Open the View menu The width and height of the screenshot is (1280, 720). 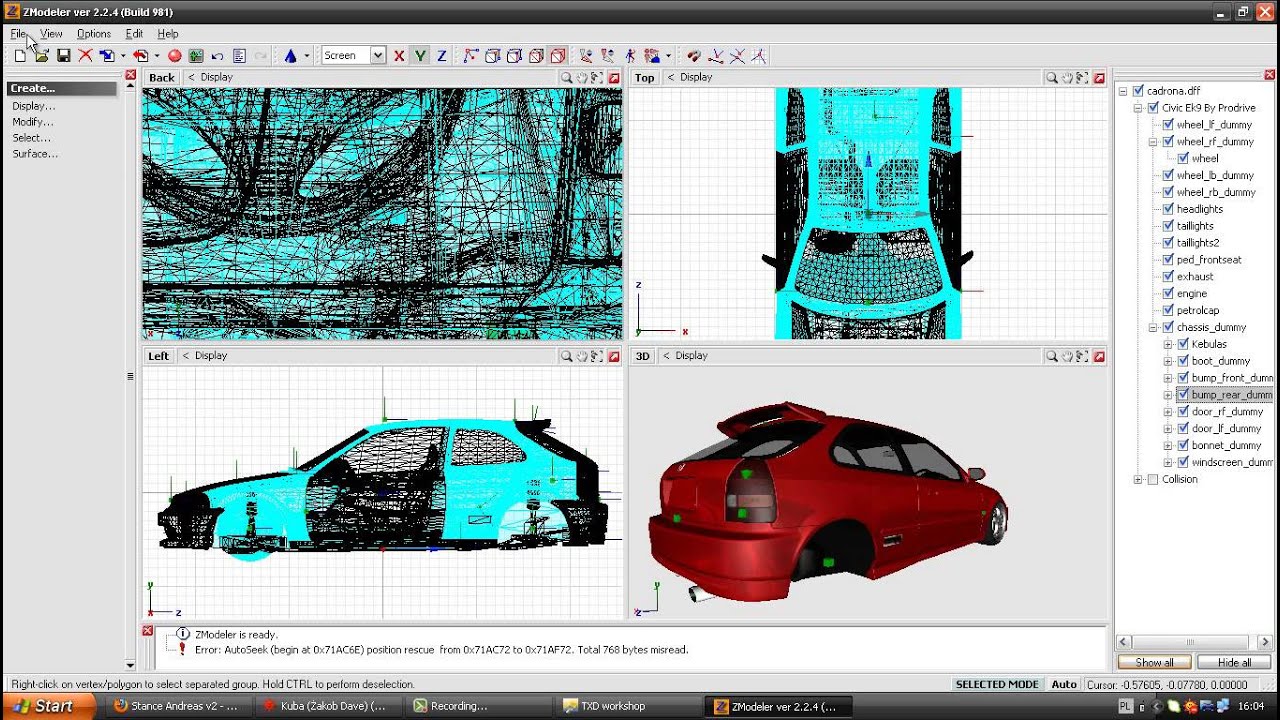(51, 34)
